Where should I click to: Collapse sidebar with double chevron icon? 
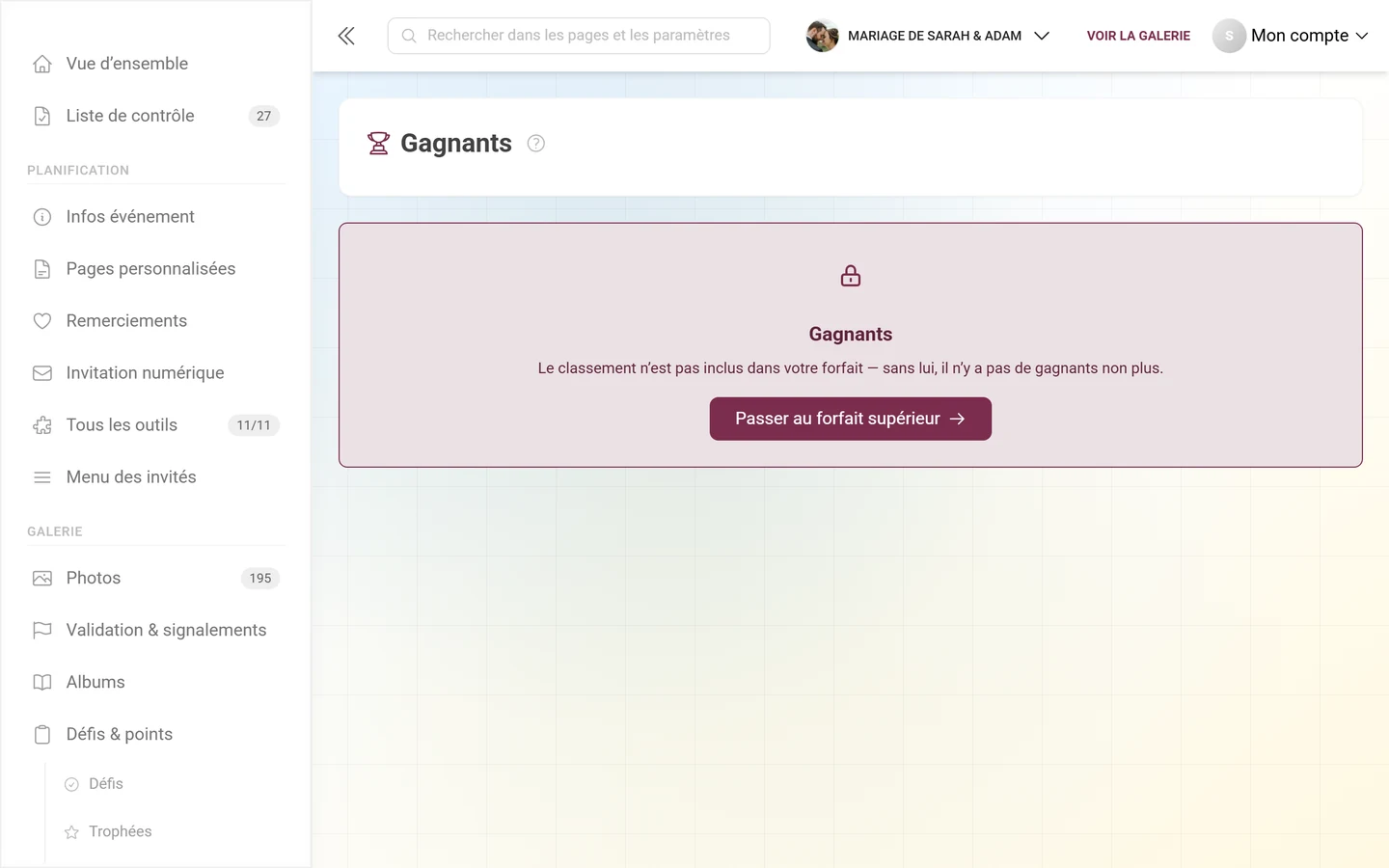tap(346, 36)
